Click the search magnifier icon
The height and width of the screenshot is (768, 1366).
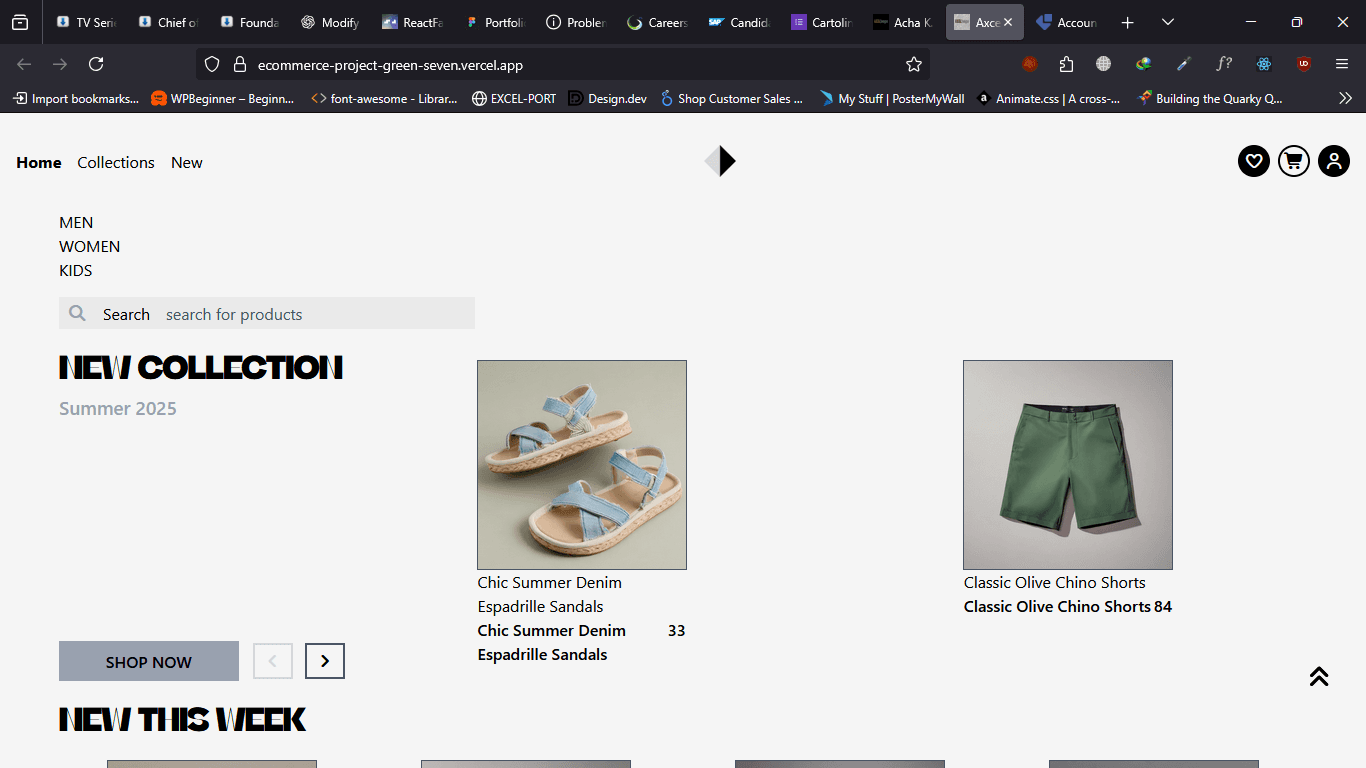[x=77, y=314]
